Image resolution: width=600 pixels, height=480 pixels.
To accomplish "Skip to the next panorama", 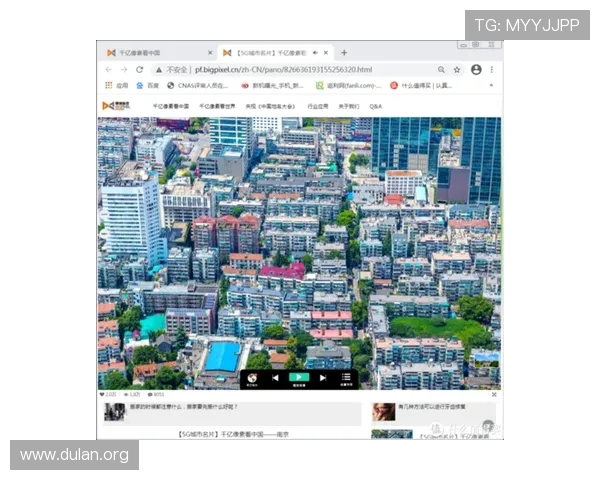I will (x=323, y=378).
